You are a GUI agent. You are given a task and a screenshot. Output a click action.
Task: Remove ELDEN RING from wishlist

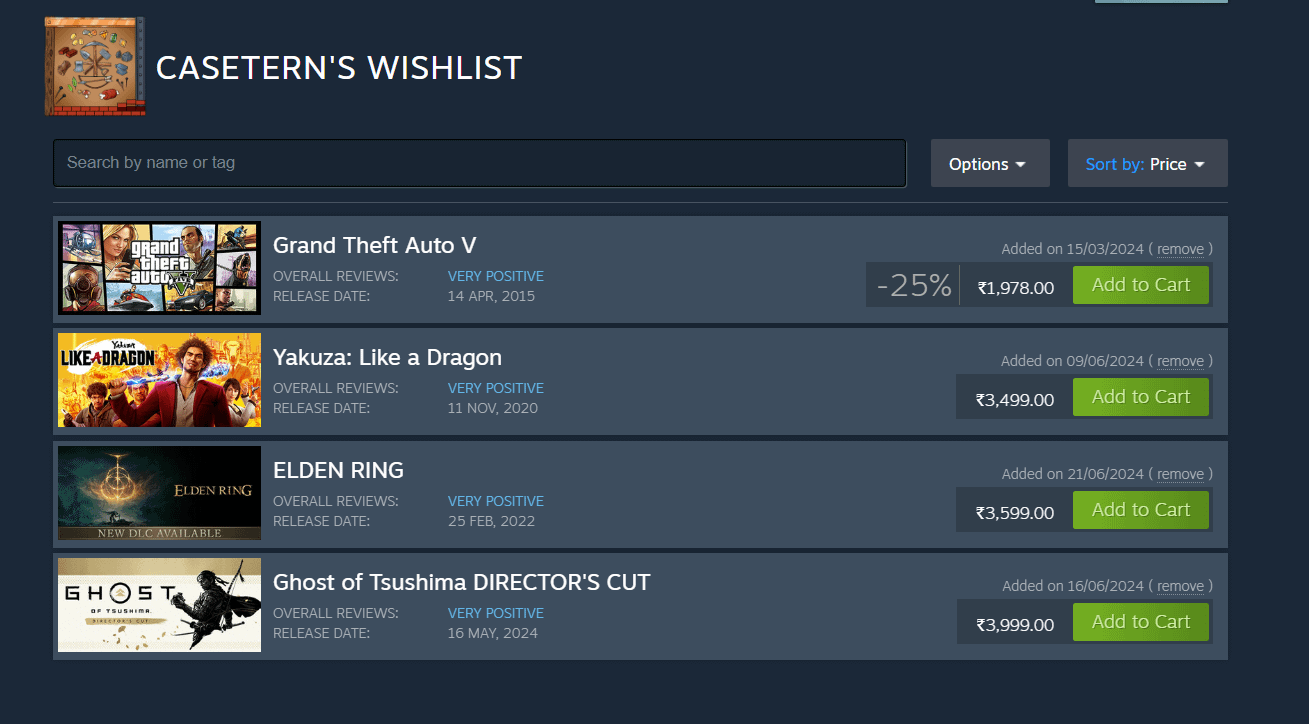(x=1180, y=474)
